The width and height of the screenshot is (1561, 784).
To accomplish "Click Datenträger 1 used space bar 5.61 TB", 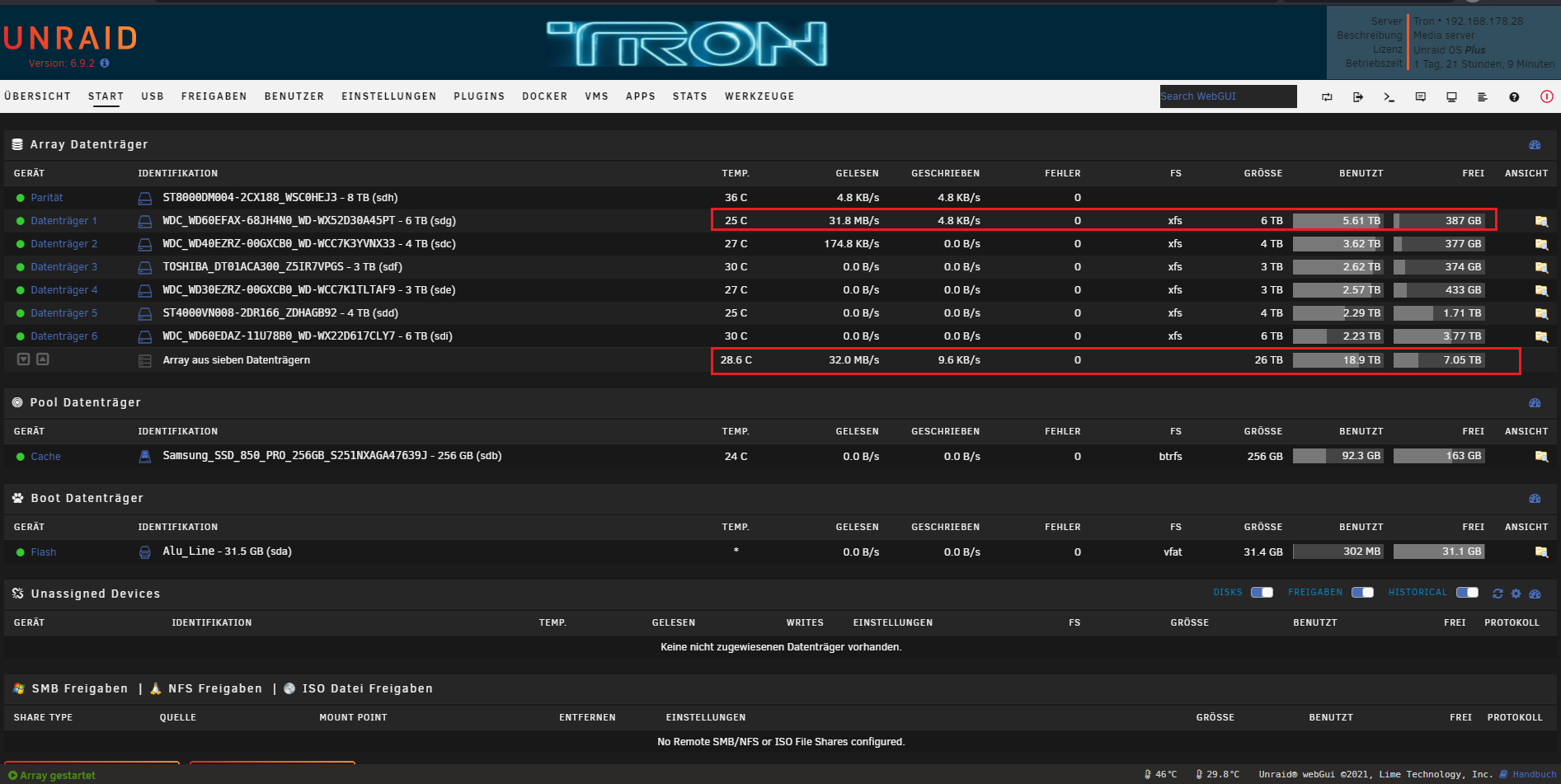I will 1338,221.
